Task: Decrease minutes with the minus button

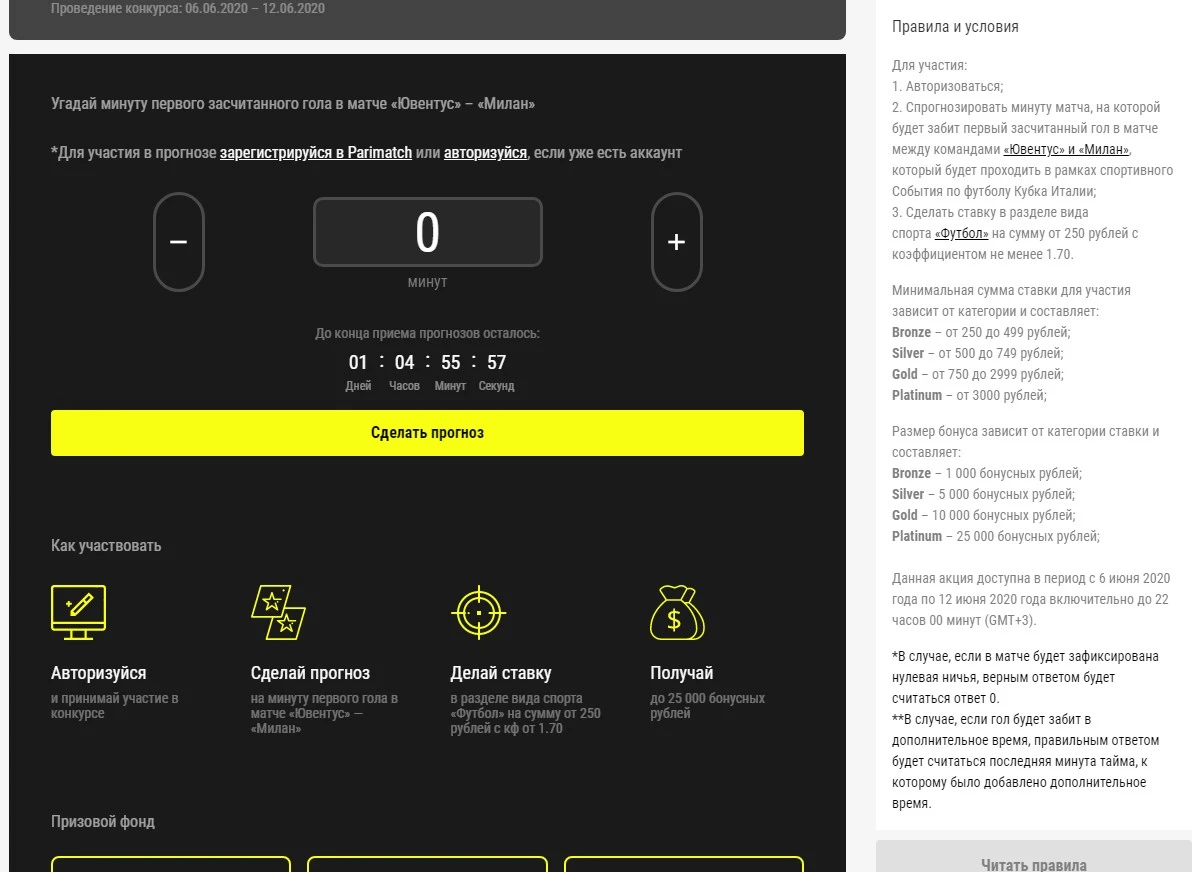Action: pyautogui.click(x=179, y=242)
